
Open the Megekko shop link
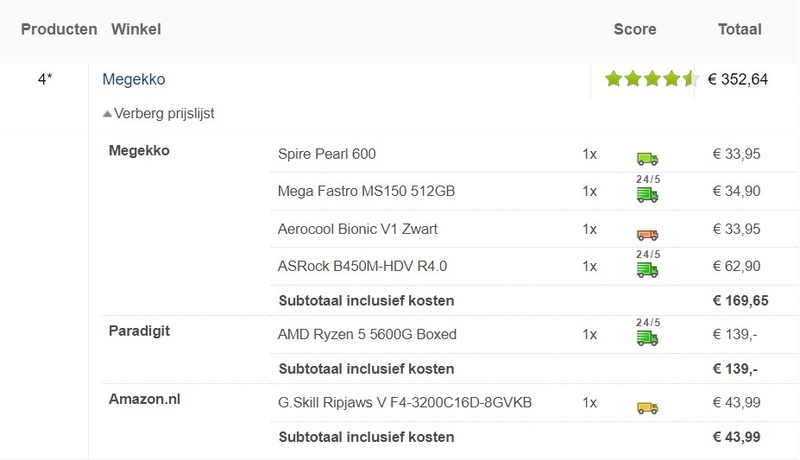coord(134,79)
